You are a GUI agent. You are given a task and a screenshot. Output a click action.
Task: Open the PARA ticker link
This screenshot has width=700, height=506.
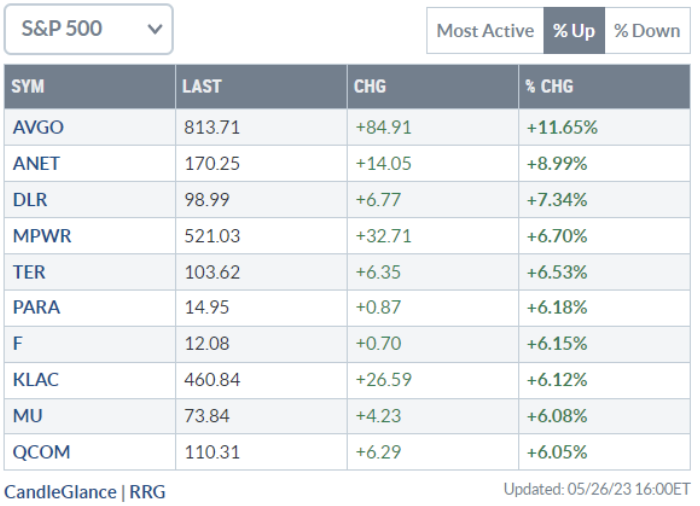(35, 307)
